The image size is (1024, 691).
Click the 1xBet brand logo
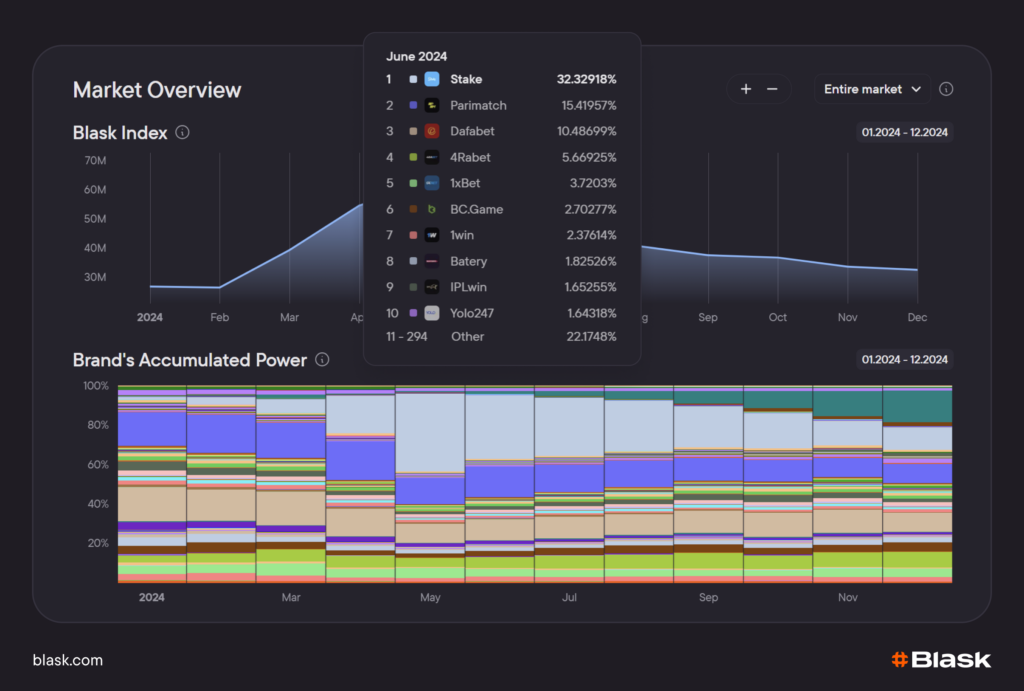click(432, 184)
